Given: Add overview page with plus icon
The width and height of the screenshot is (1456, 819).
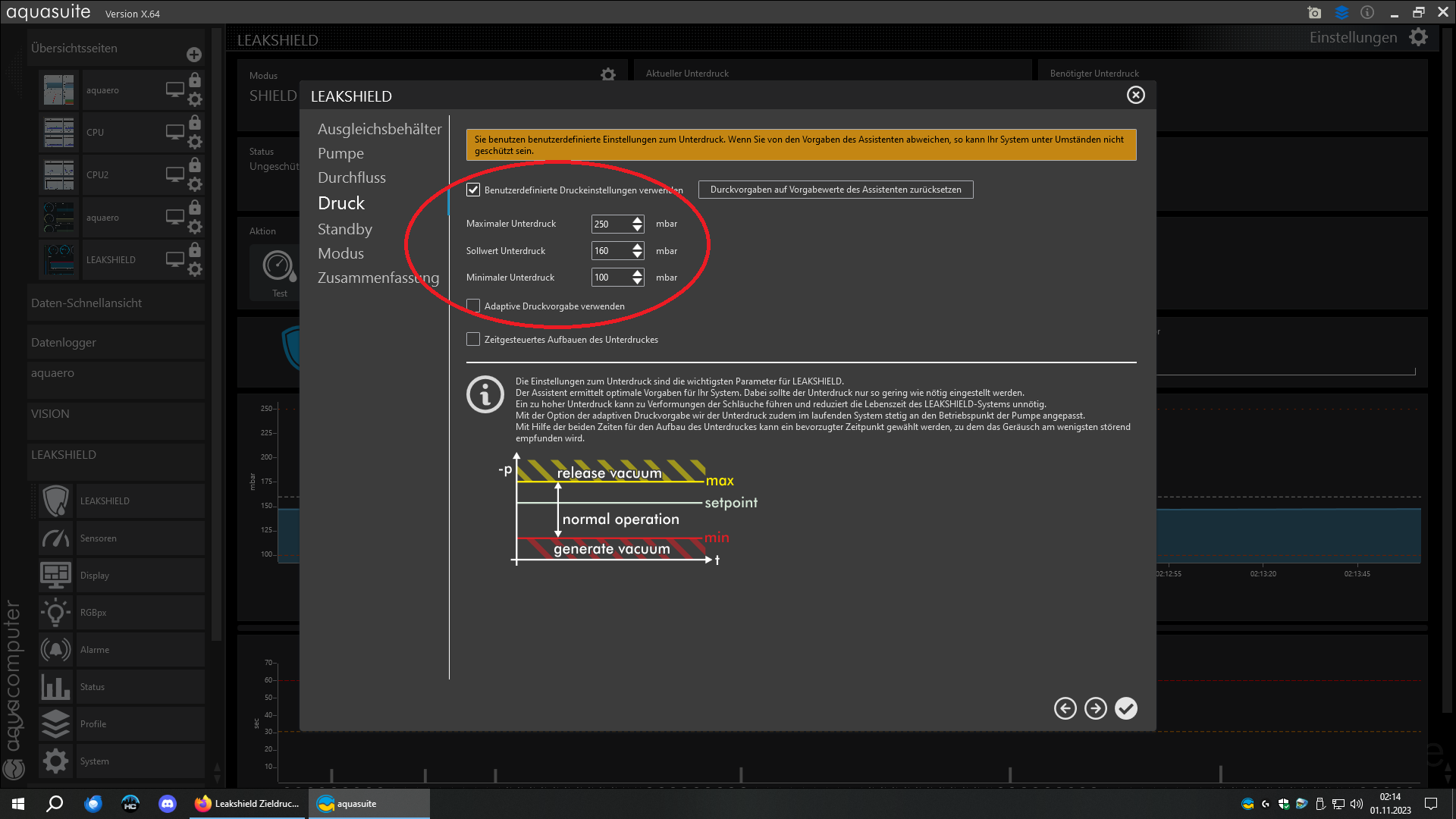Looking at the screenshot, I should click(194, 55).
